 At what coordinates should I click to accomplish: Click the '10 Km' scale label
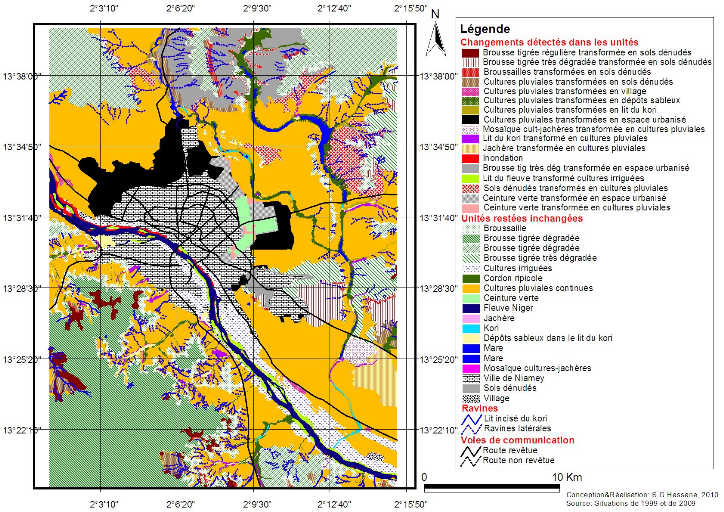[567, 477]
